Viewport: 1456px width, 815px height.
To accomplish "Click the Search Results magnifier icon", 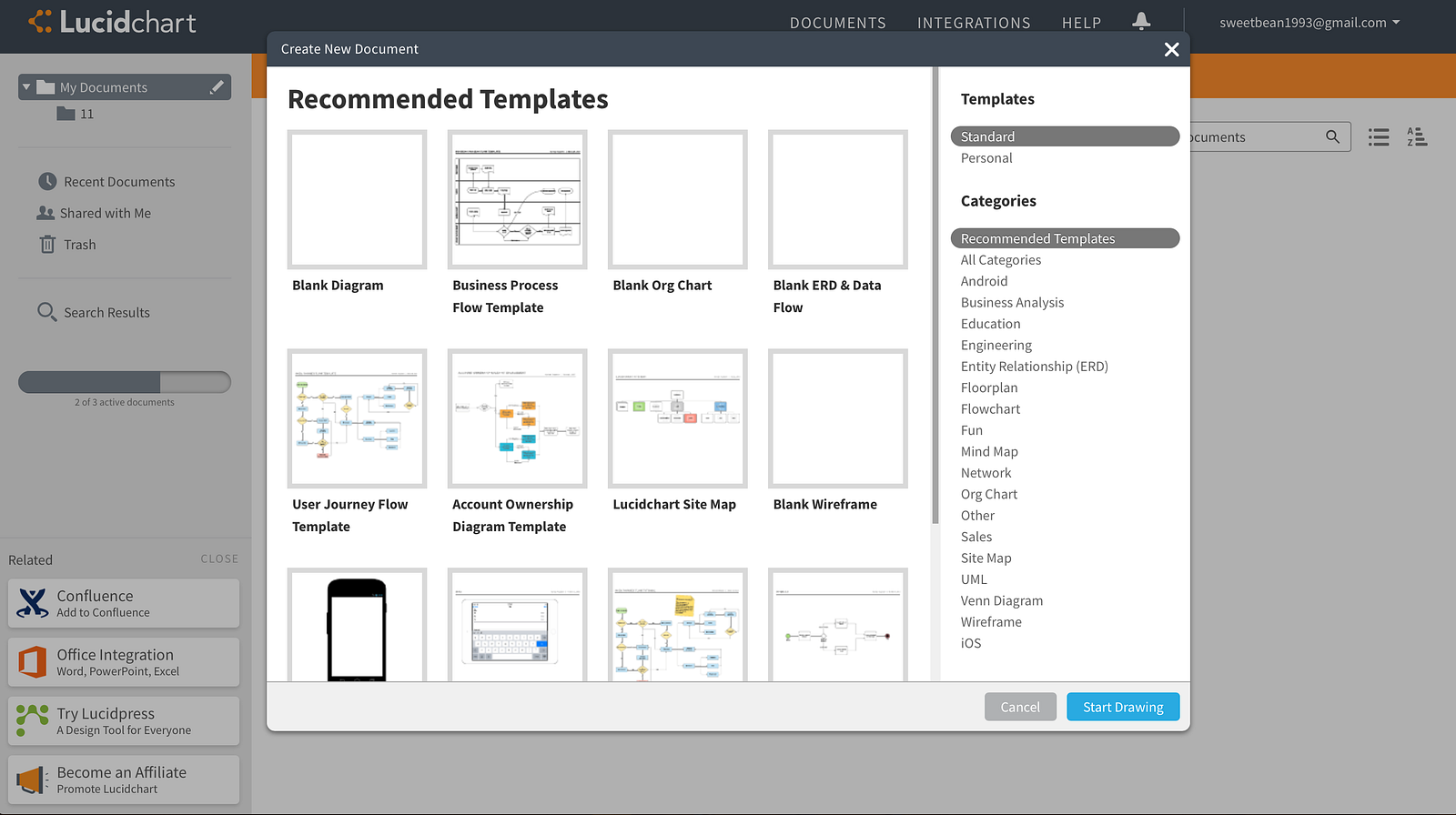I will (46, 312).
